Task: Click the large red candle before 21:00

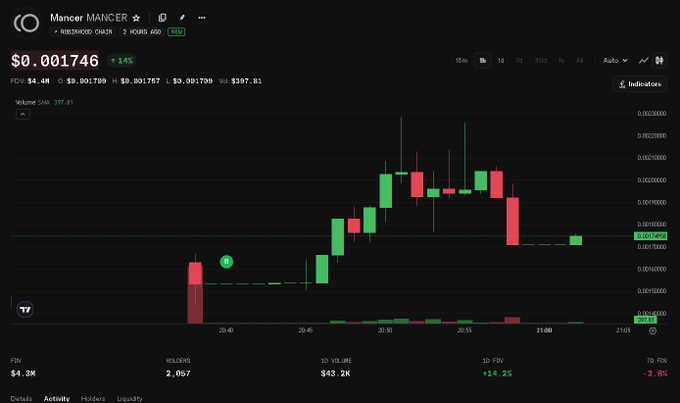Action: (x=513, y=221)
